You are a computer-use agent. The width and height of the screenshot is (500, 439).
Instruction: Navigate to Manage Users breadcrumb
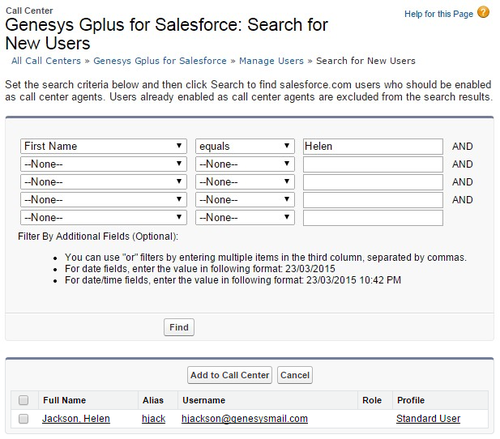pos(271,61)
